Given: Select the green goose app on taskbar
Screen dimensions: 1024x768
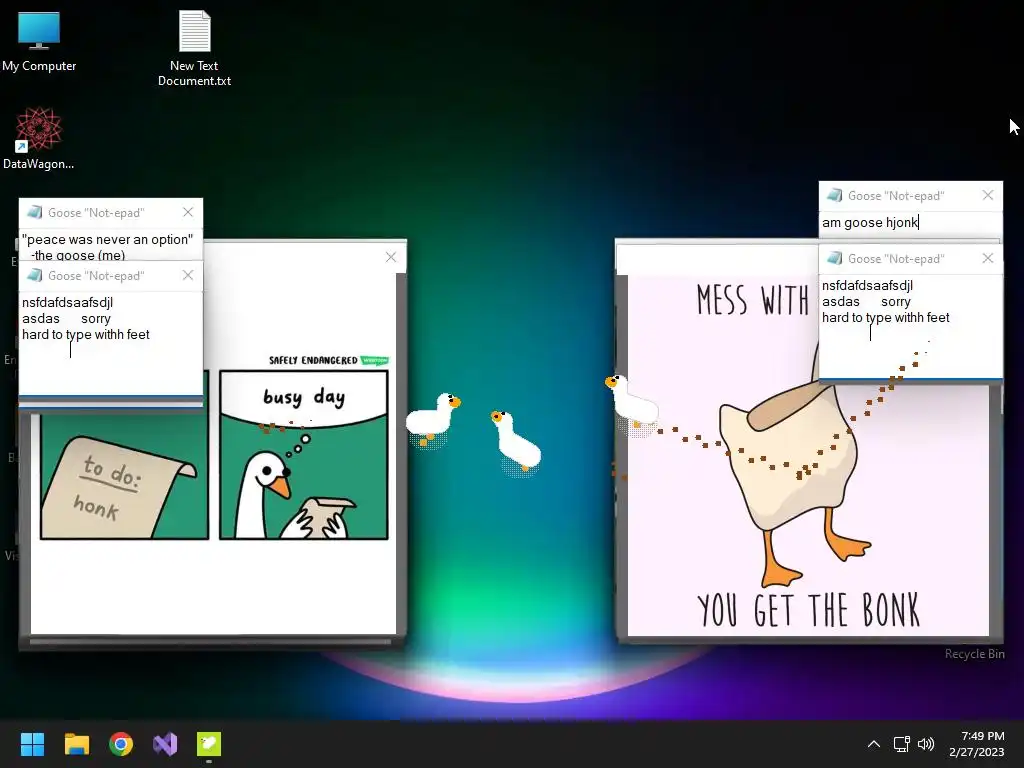Looking at the screenshot, I should [x=209, y=744].
